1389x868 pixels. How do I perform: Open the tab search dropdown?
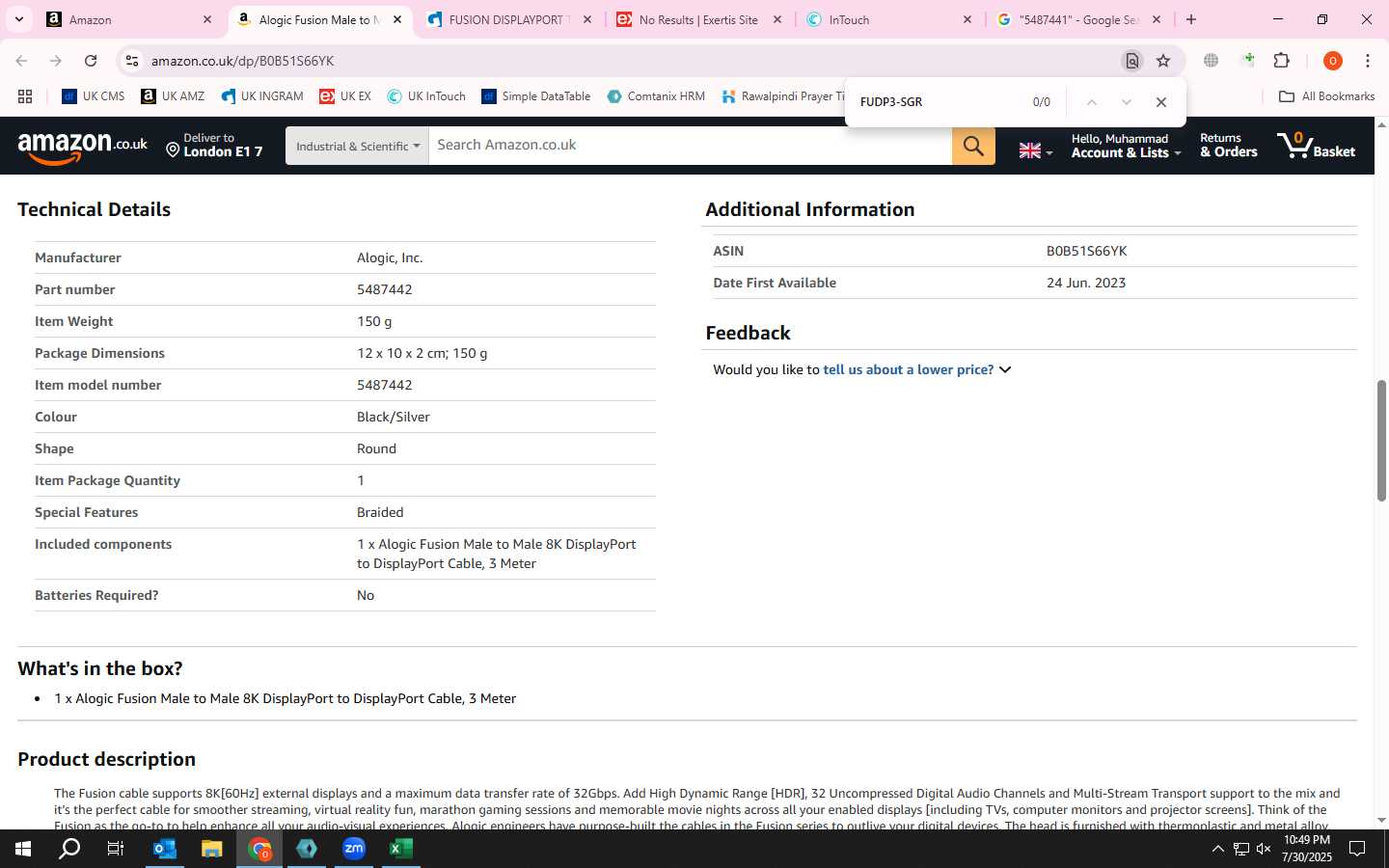[18, 19]
